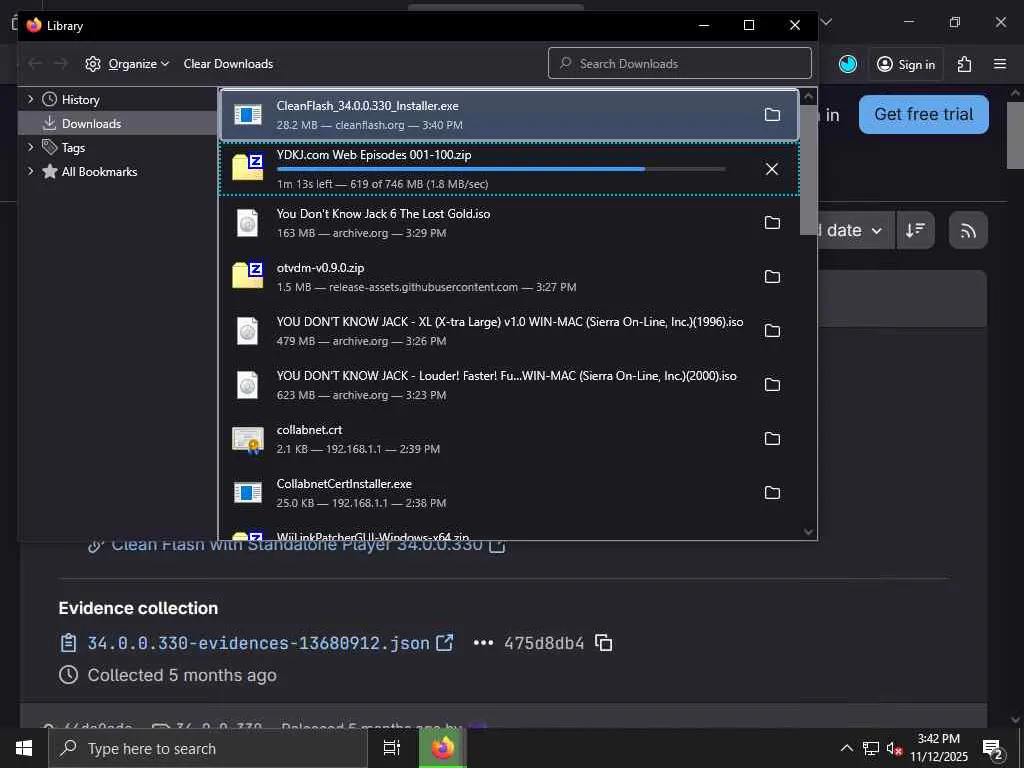Open the taskbar clock showing 3:42 PM

[x=939, y=748]
